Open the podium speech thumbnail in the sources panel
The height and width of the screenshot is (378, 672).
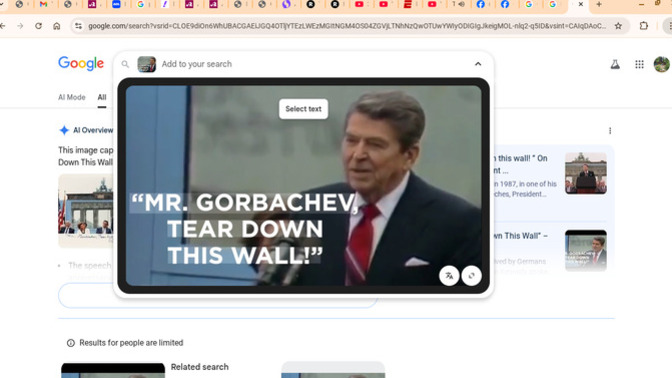pos(586,173)
